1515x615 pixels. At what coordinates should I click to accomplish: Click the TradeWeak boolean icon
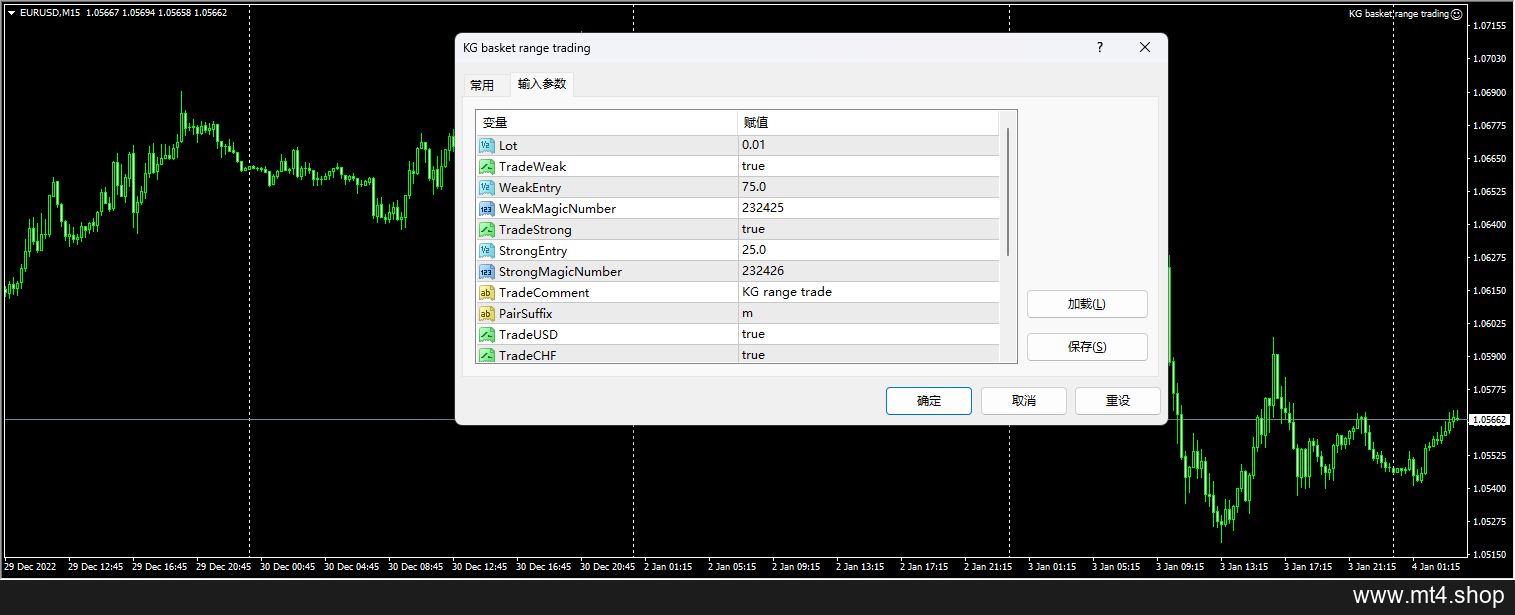[487, 167]
